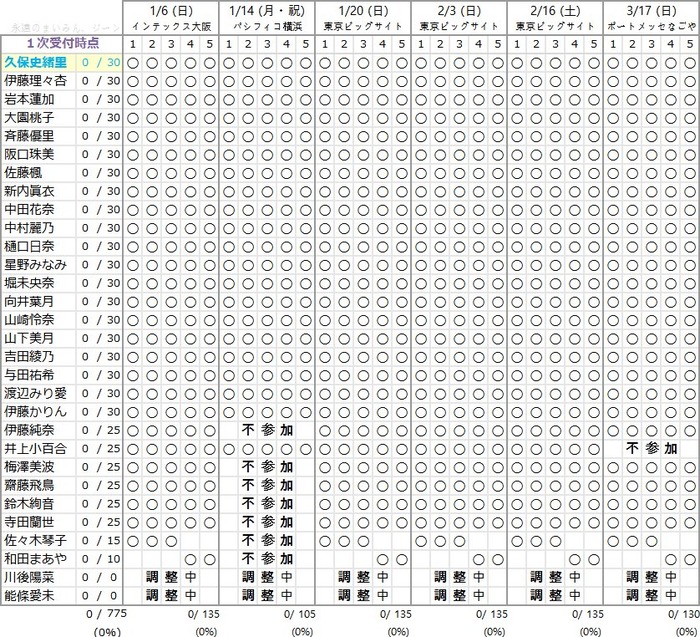Click 0 / 30 count beside 久保史緒里
The image size is (700, 637).
coord(101,62)
